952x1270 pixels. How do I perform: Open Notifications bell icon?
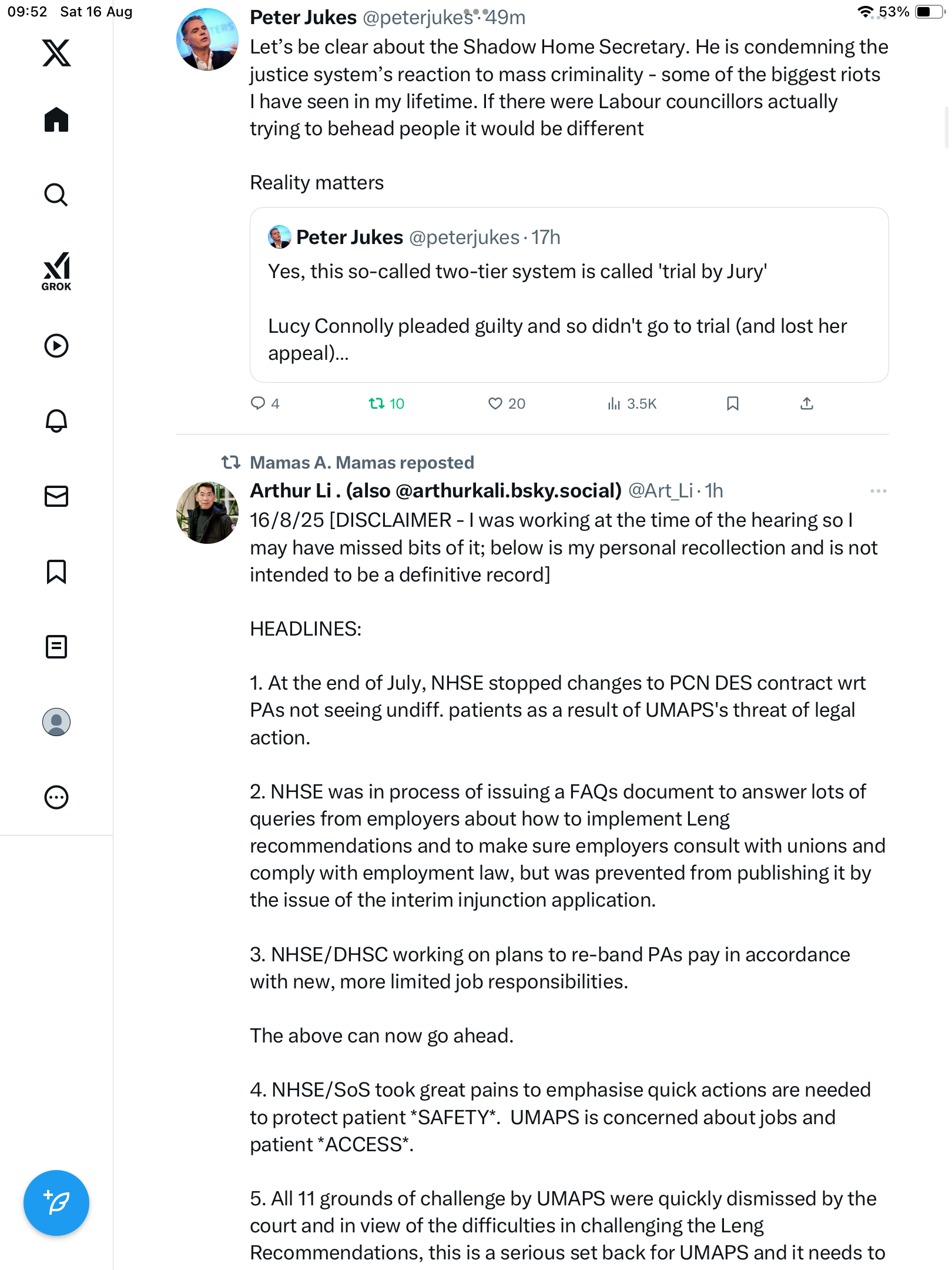pyautogui.click(x=56, y=421)
